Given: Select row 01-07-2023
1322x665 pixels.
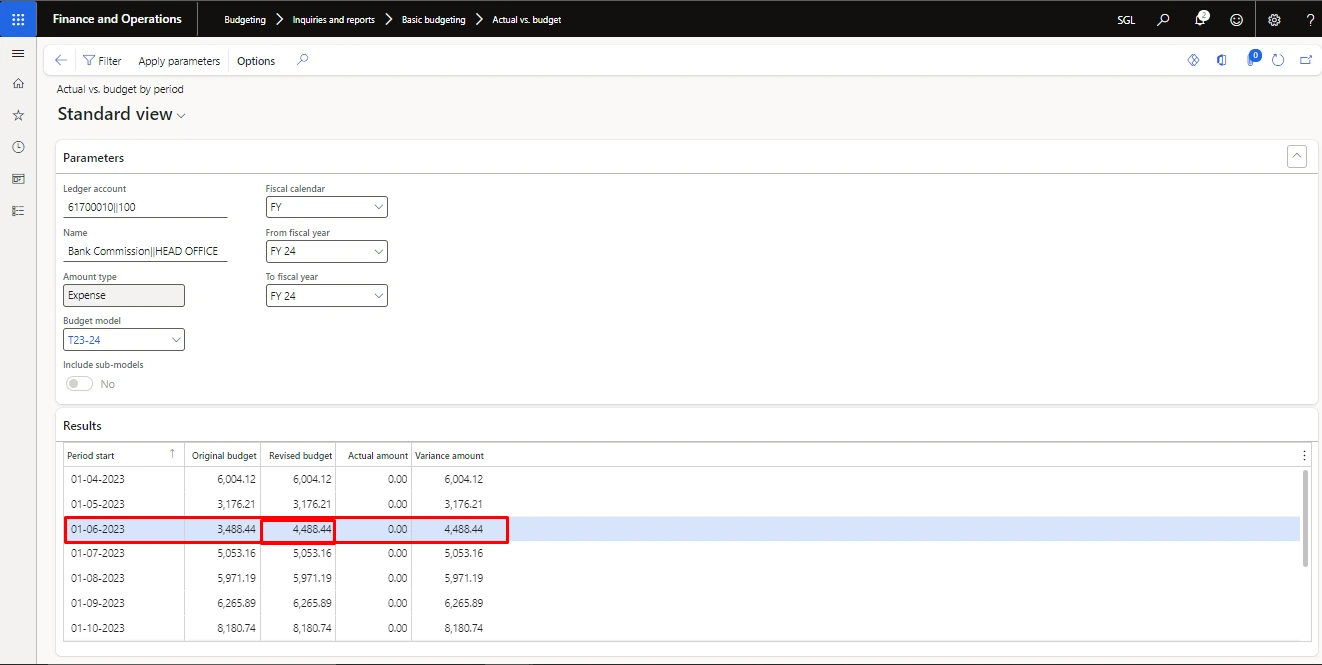Looking at the screenshot, I should 681,553.
